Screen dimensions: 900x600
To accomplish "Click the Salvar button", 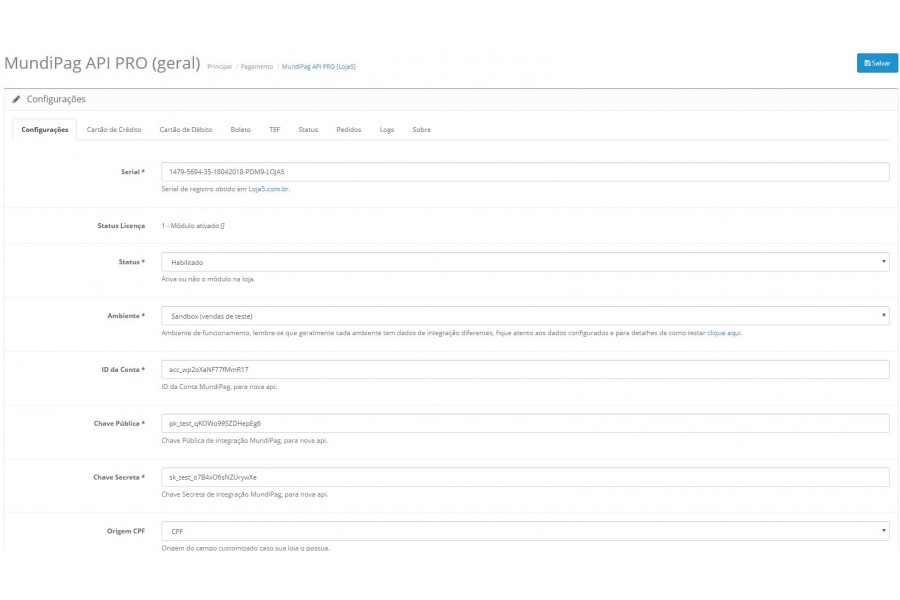I will (x=876, y=63).
